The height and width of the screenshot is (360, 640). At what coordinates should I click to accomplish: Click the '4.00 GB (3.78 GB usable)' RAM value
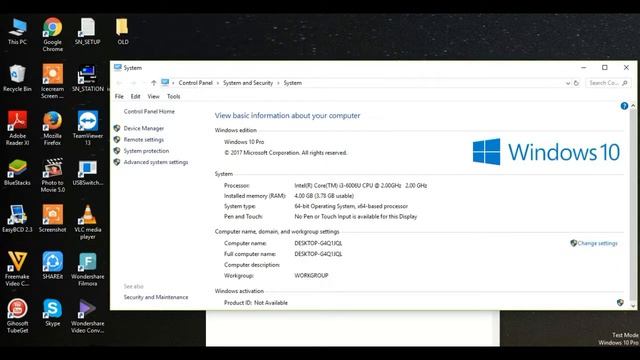pos(324,196)
